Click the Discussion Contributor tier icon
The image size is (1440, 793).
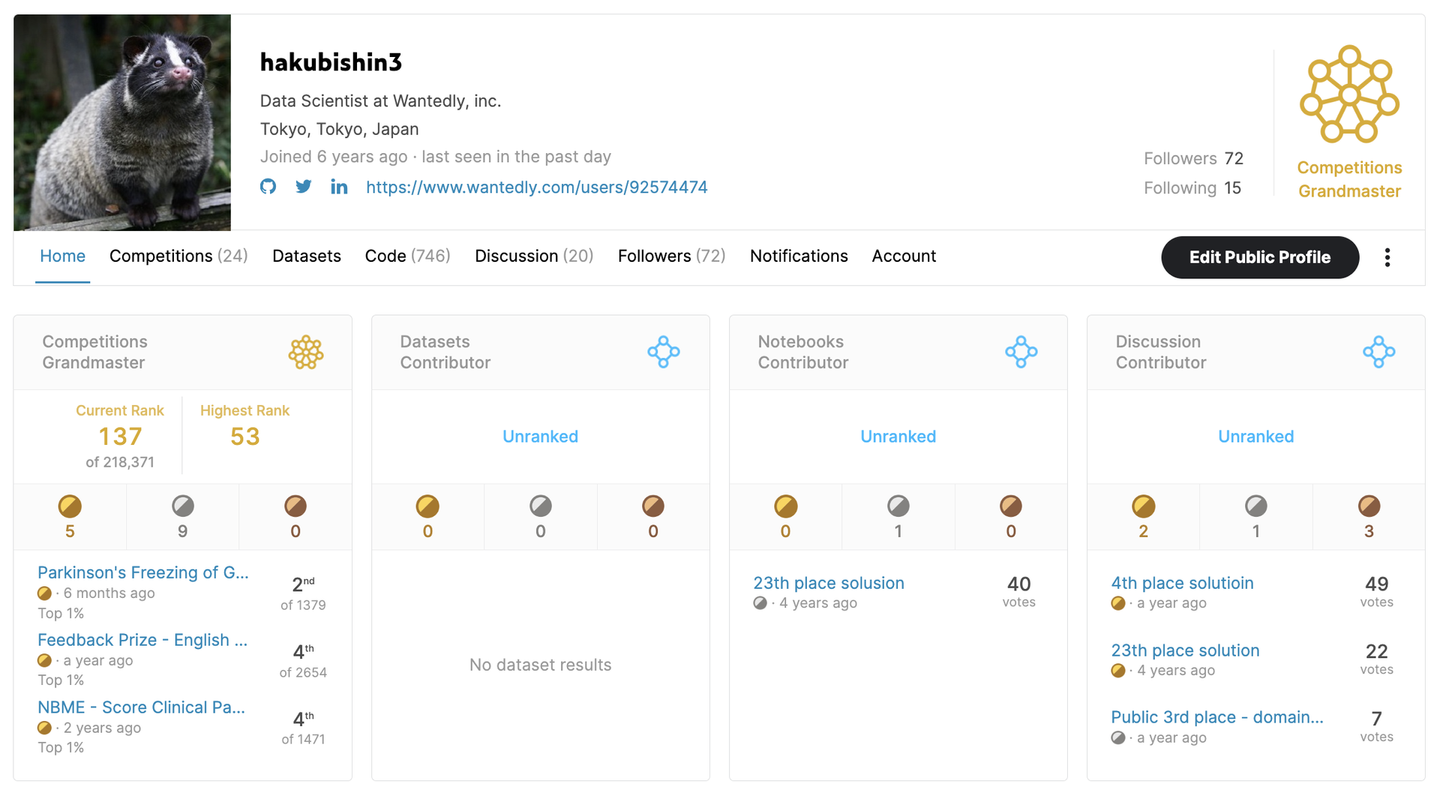tap(1378, 352)
